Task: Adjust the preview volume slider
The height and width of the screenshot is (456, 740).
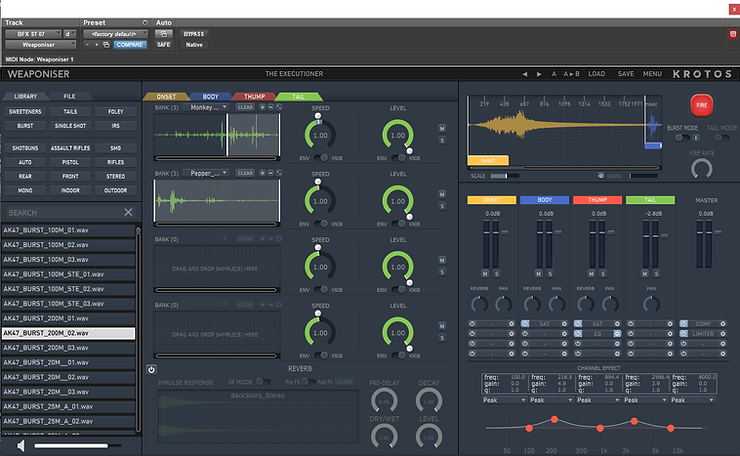Action: coord(77,445)
